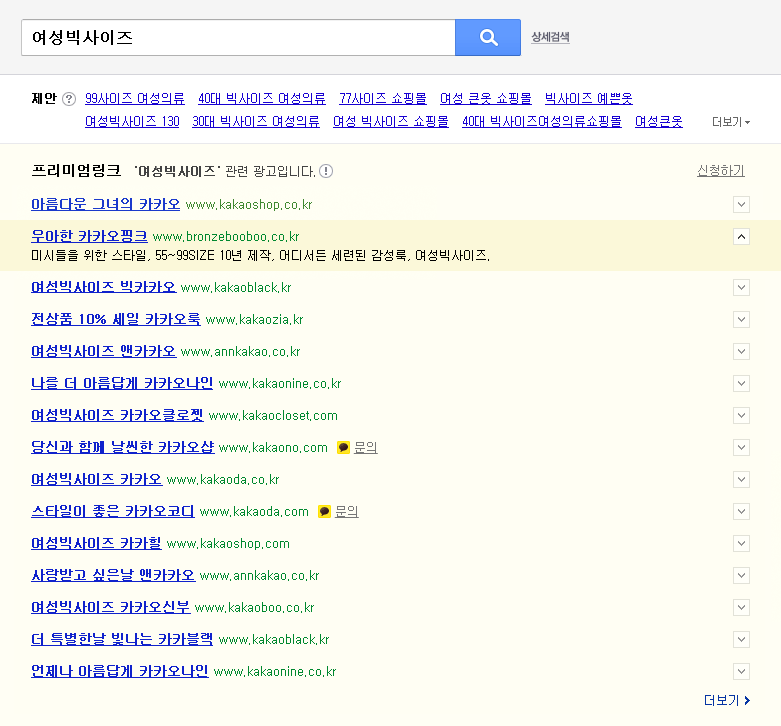Expand the 여성빅사이즈 카카오 kakaoda.co.kr row
This screenshot has width=781, height=726.
point(741,480)
